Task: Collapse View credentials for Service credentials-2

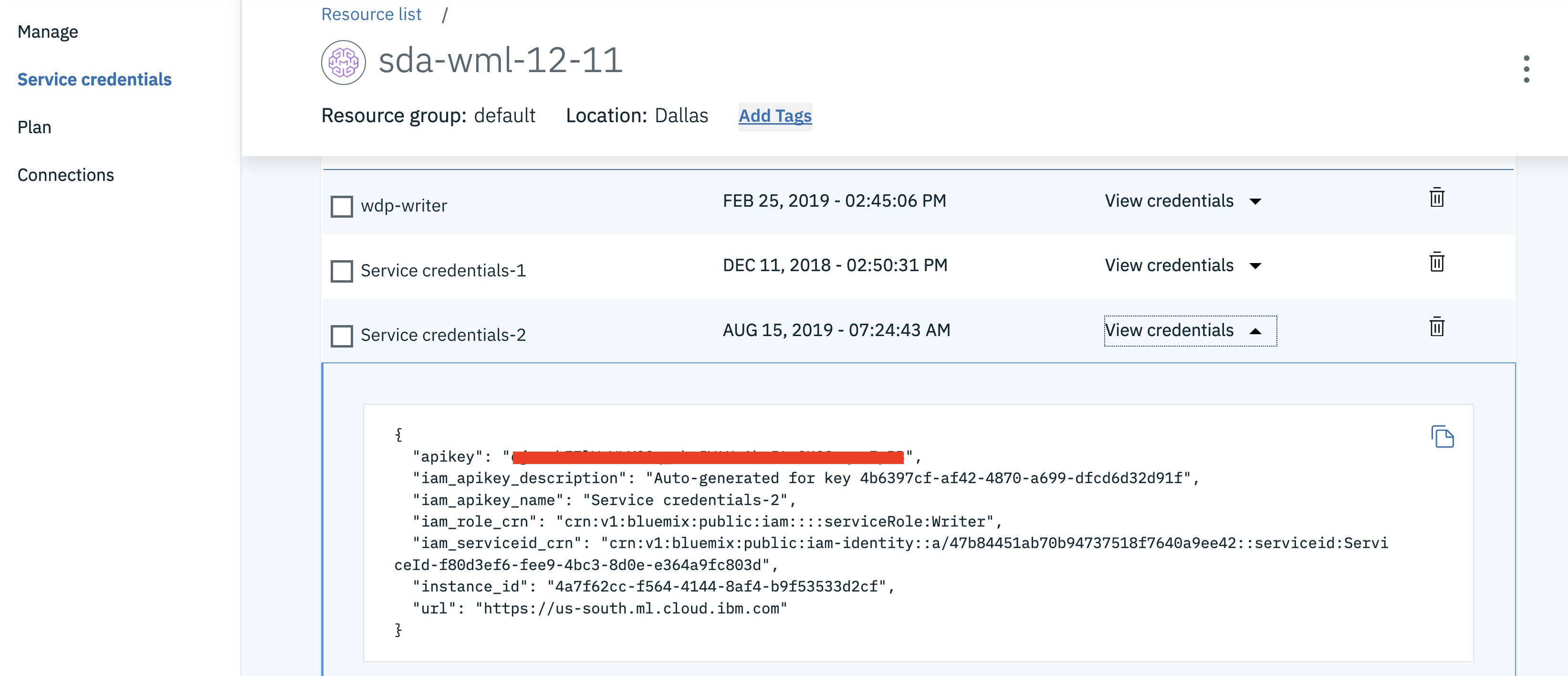Action: [x=1190, y=331]
